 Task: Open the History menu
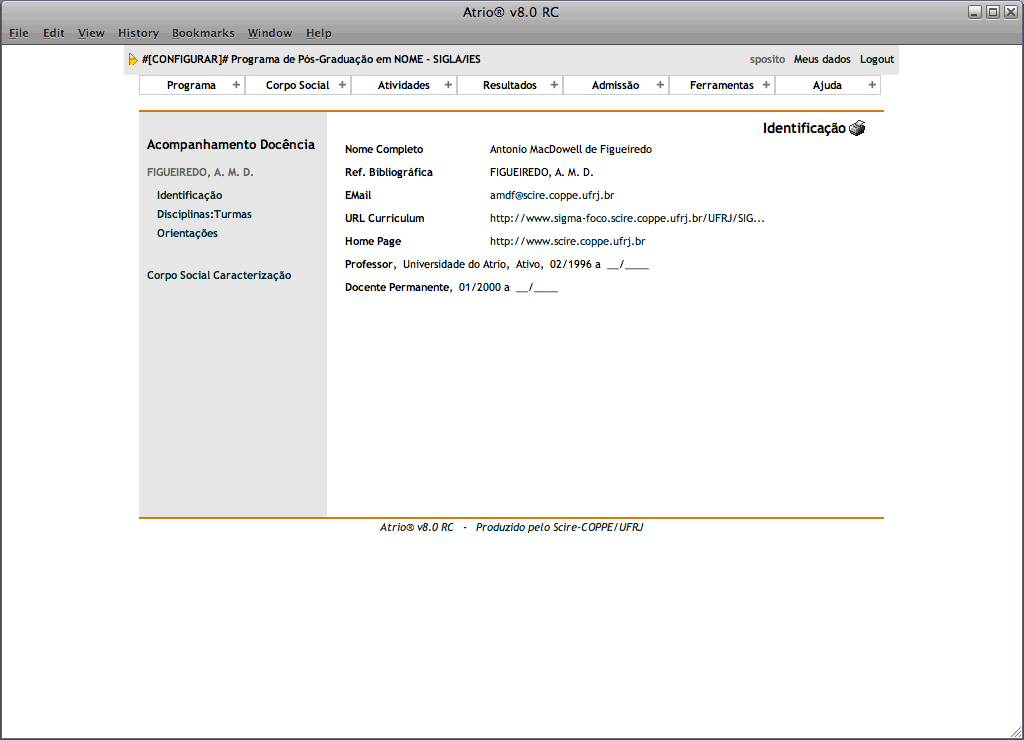click(x=138, y=33)
